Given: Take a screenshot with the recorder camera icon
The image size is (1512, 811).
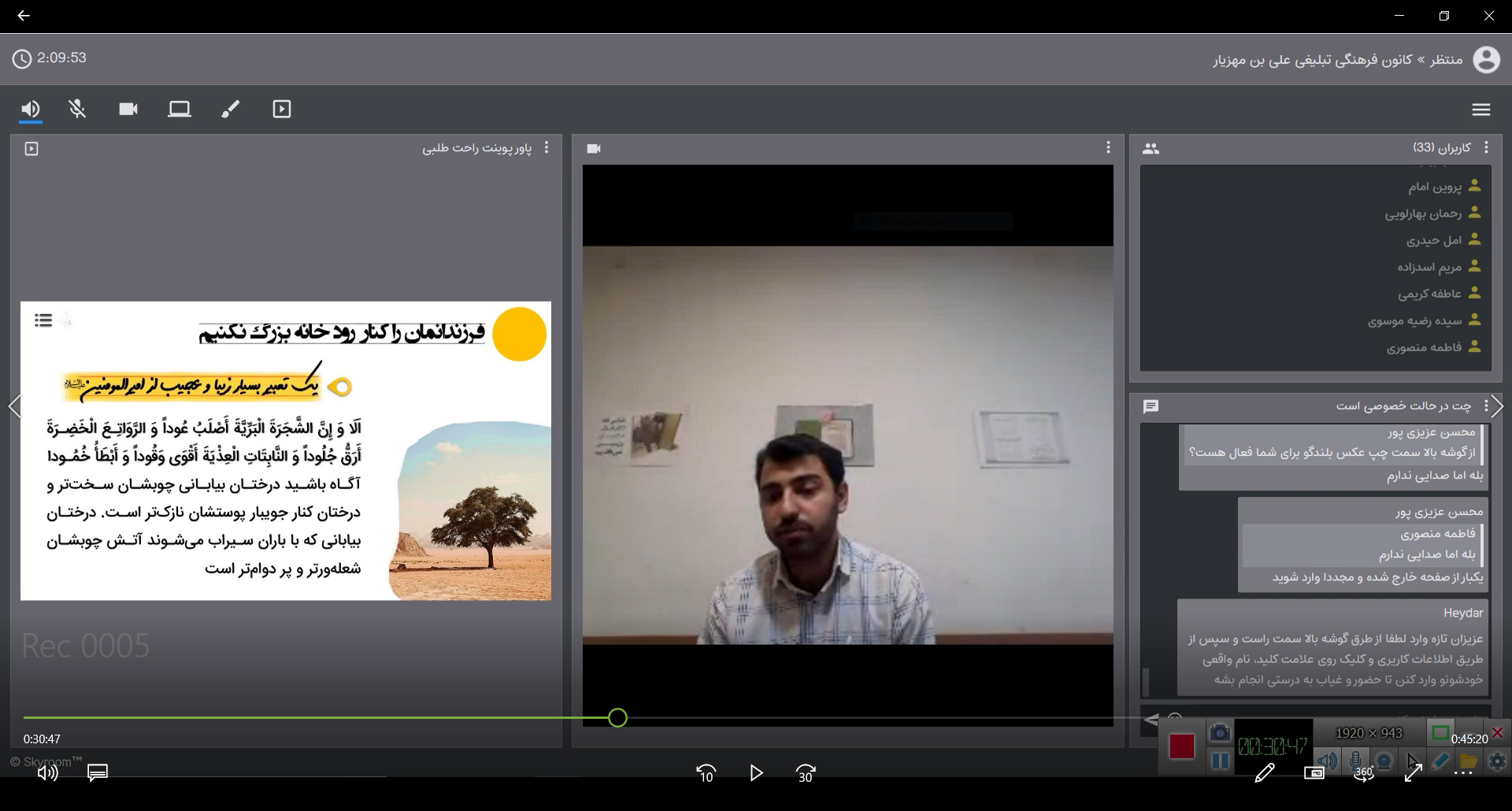Looking at the screenshot, I should coord(1220,733).
